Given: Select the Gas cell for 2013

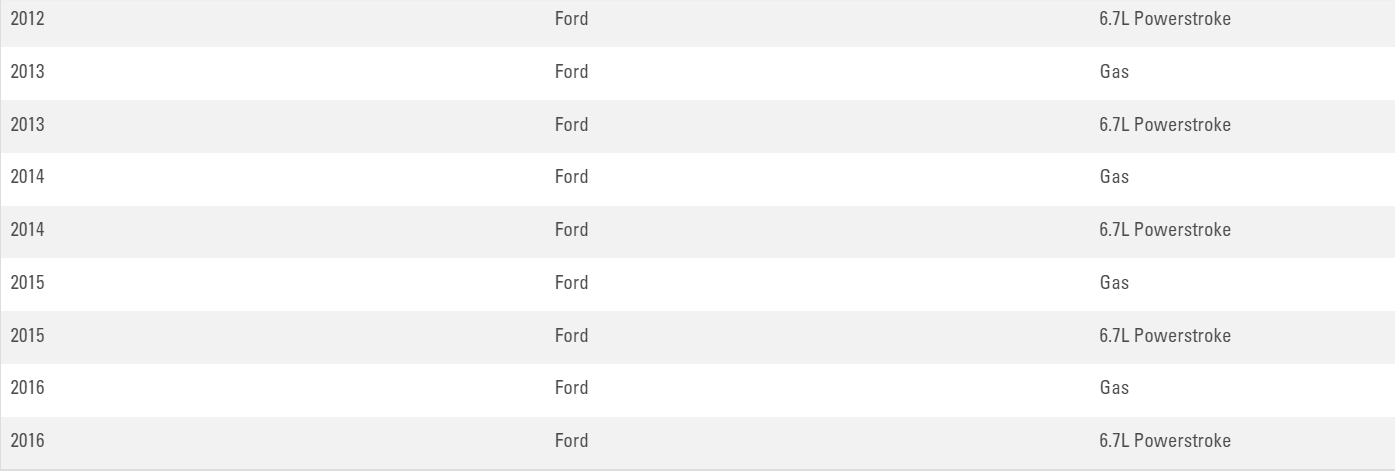Looking at the screenshot, I should (1114, 72).
